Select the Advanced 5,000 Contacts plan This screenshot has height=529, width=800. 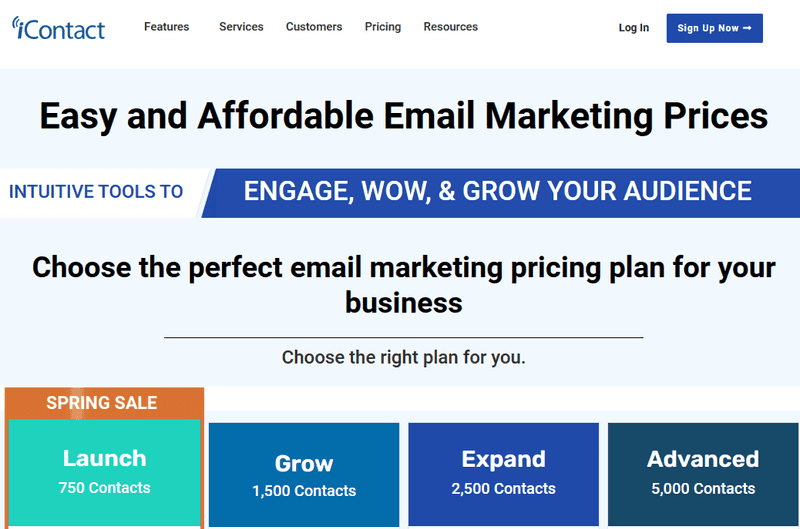703,474
